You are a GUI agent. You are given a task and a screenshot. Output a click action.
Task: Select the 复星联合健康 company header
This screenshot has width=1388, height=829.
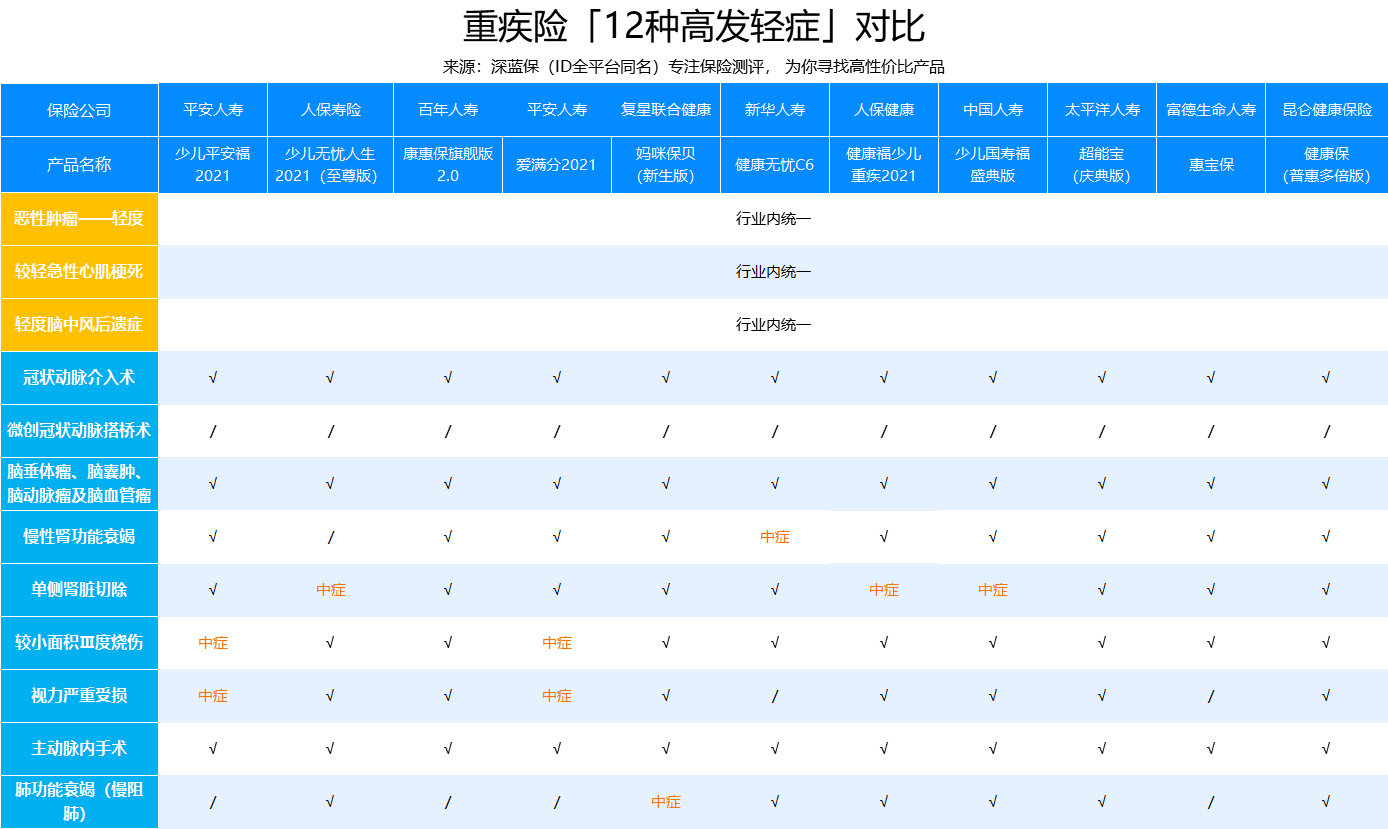pos(666,110)
